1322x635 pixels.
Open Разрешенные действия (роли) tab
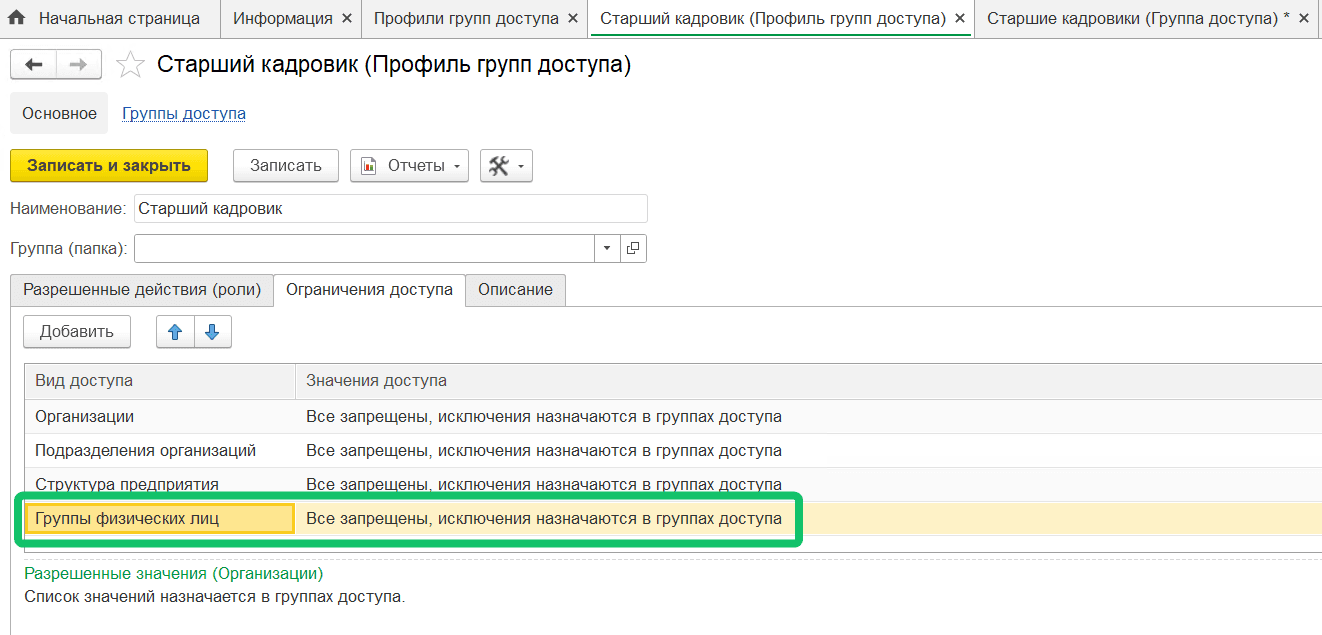[142, 290]
